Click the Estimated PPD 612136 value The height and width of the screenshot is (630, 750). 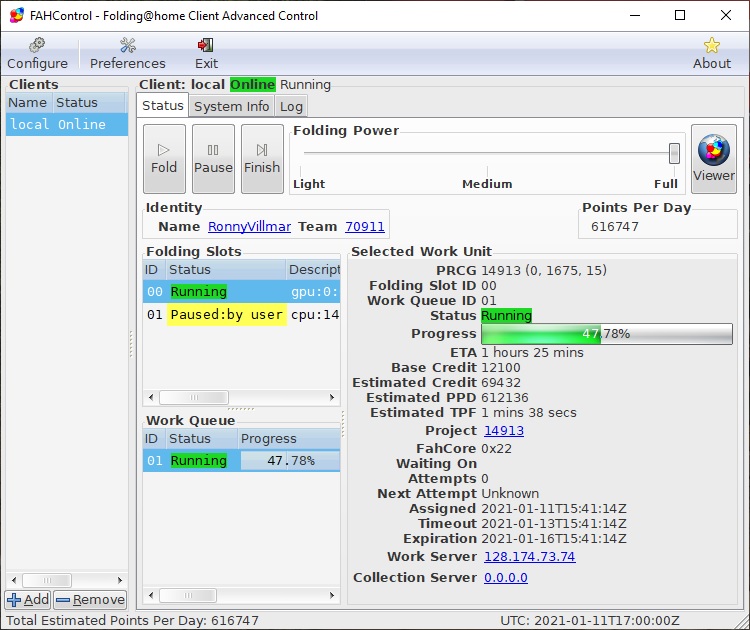pyautogui.click(x=505, y=398)
